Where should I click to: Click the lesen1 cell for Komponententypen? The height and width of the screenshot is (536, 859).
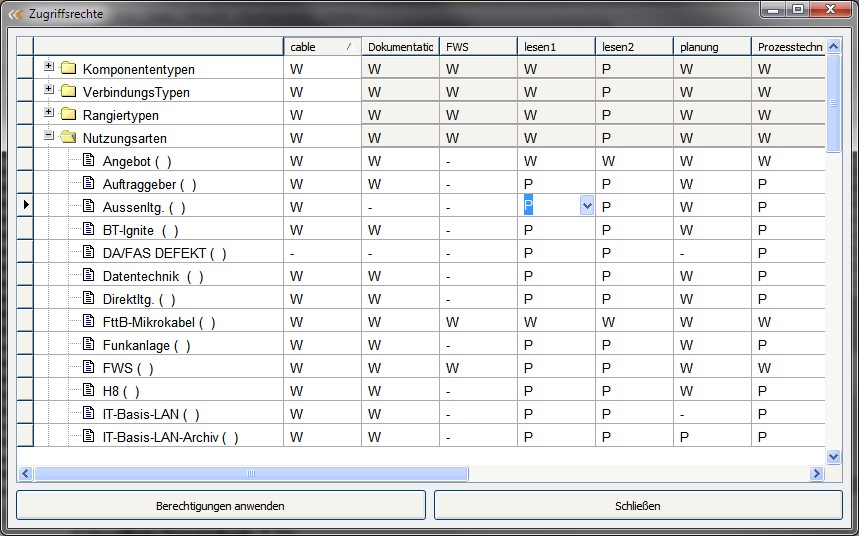point(556,68)
